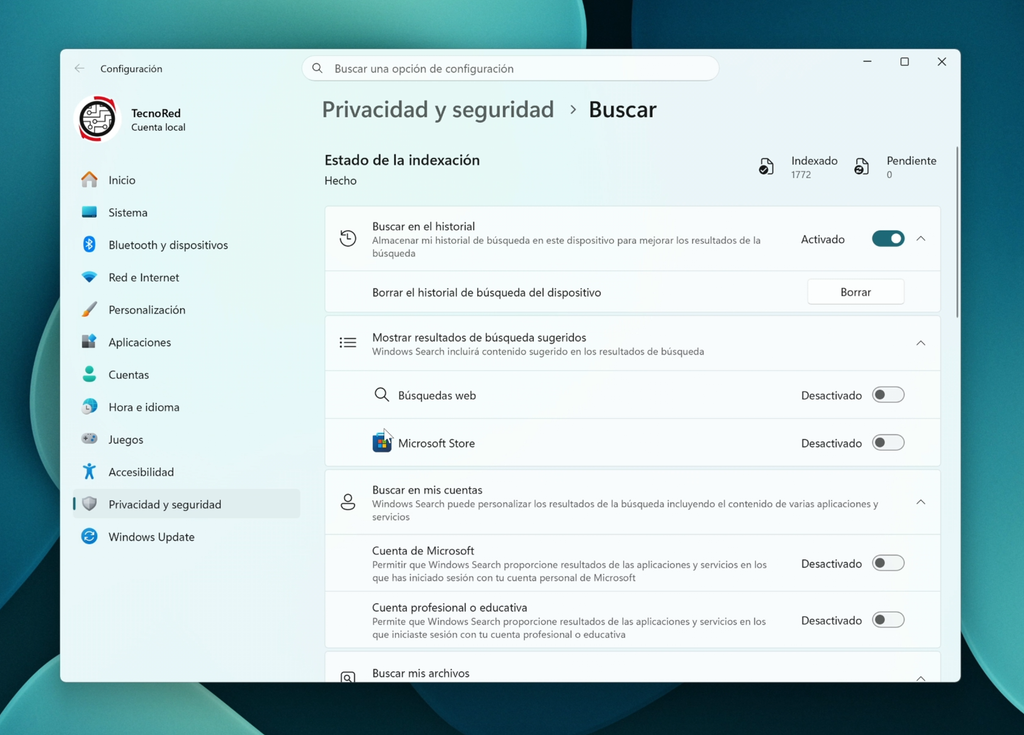The image size is (1024, 735).
Task: Click the Juegos gamepad icon
Action: pos(89,439)
